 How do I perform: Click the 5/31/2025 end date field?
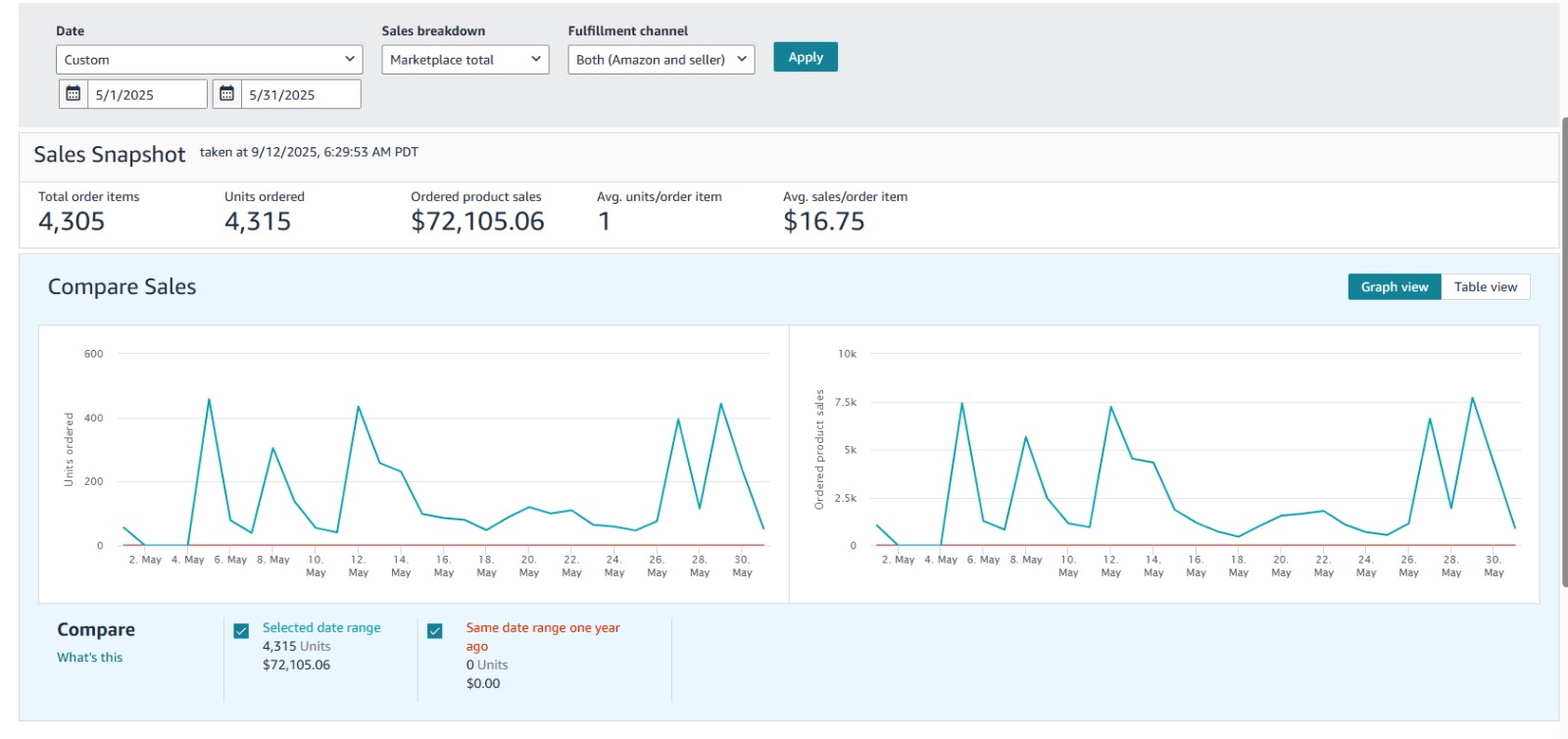click(x=300, y=95)
